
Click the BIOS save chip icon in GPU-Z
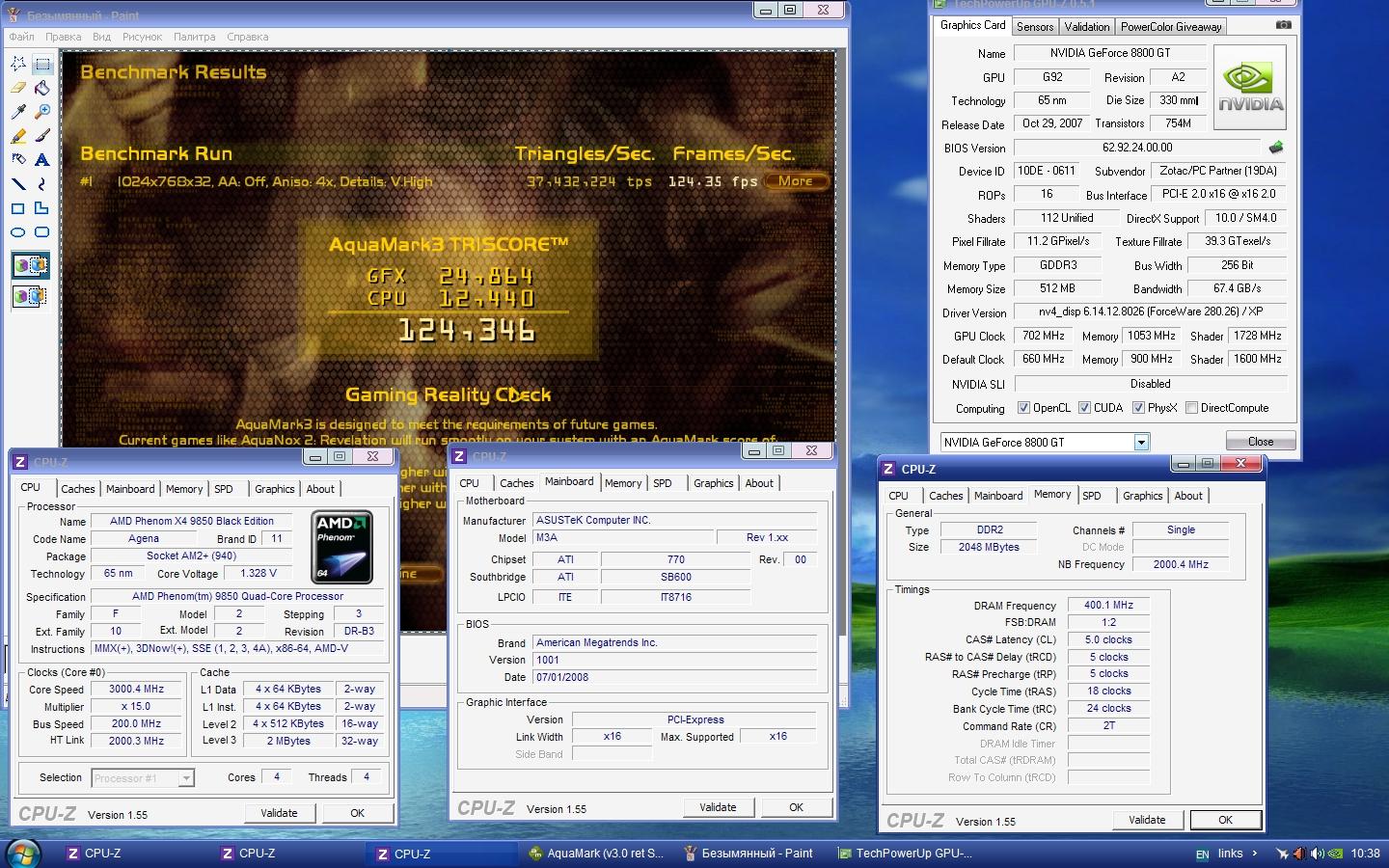tap(1276, 148)
